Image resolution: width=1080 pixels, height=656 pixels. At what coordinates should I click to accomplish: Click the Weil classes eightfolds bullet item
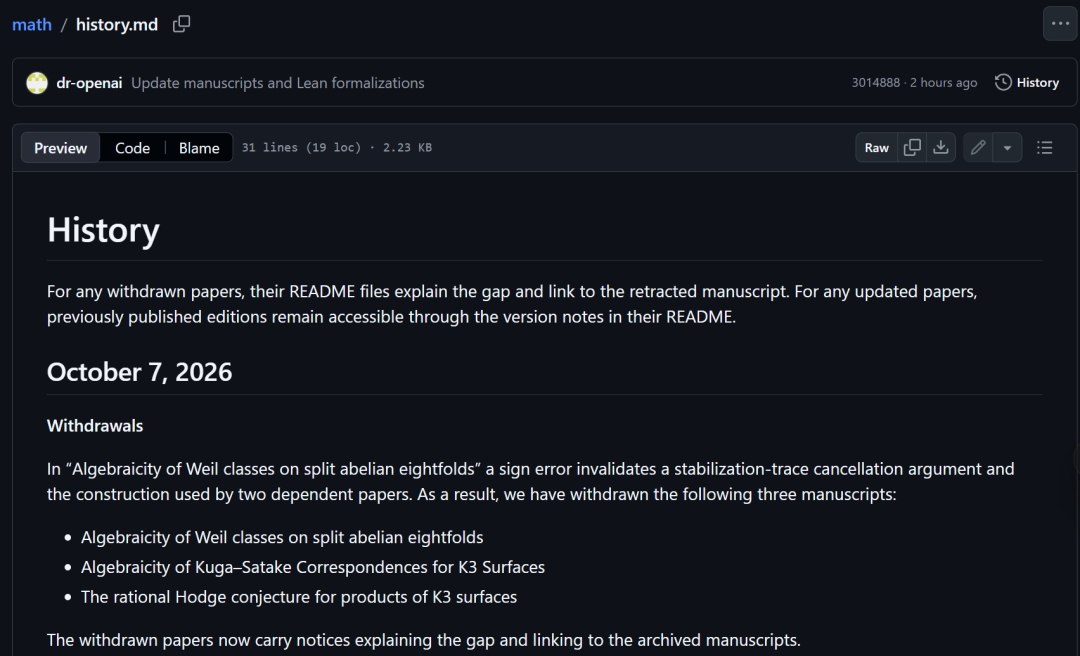pos(282,537)
